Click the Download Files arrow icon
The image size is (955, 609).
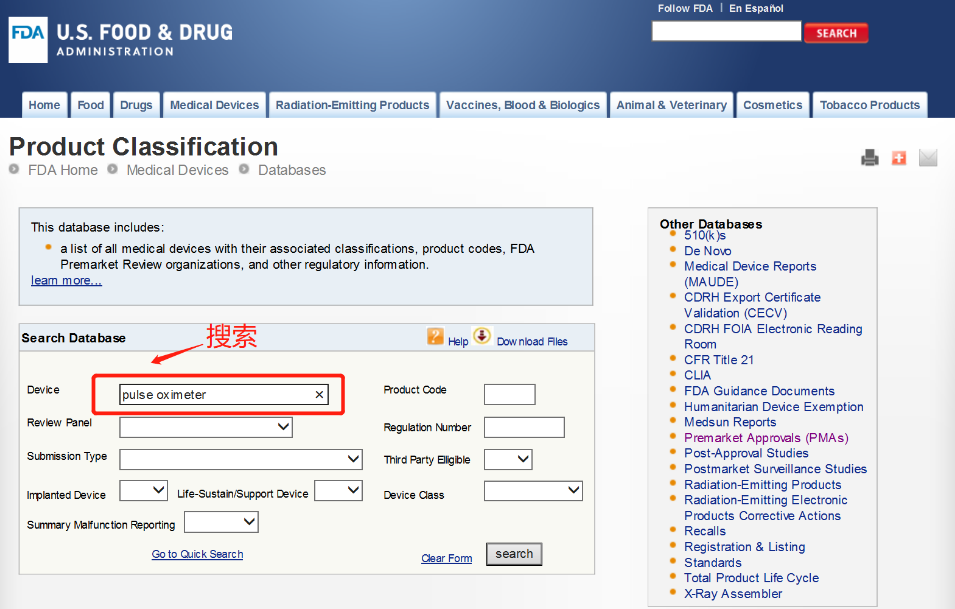(482, 336)
